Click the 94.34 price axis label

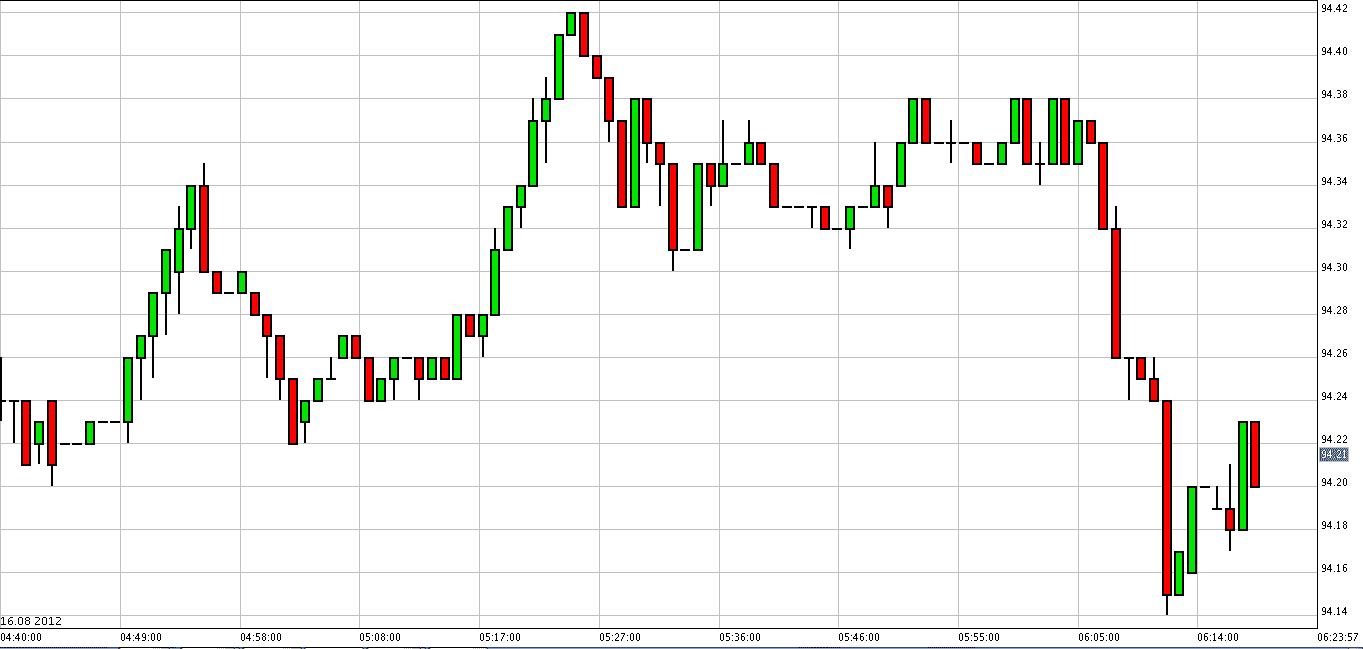[1334, 181]
